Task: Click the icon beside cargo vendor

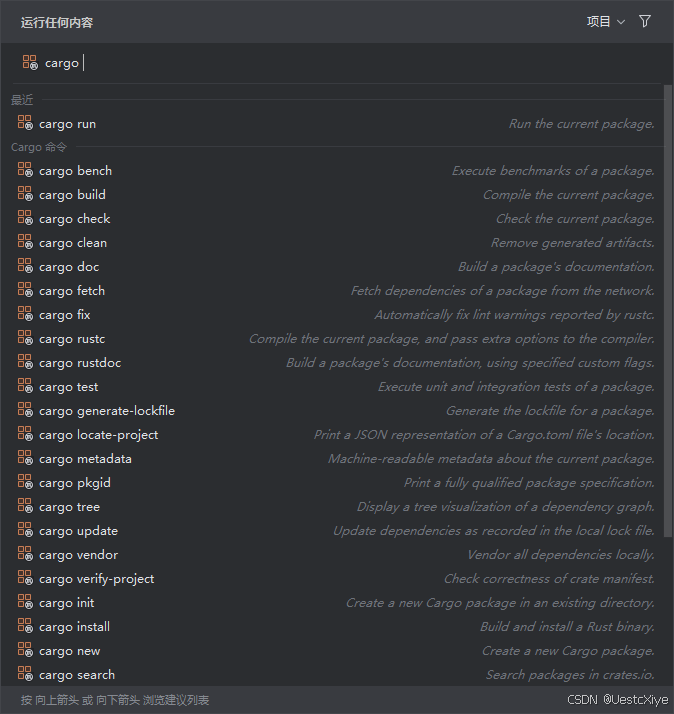Action: (x=25, y=554)
